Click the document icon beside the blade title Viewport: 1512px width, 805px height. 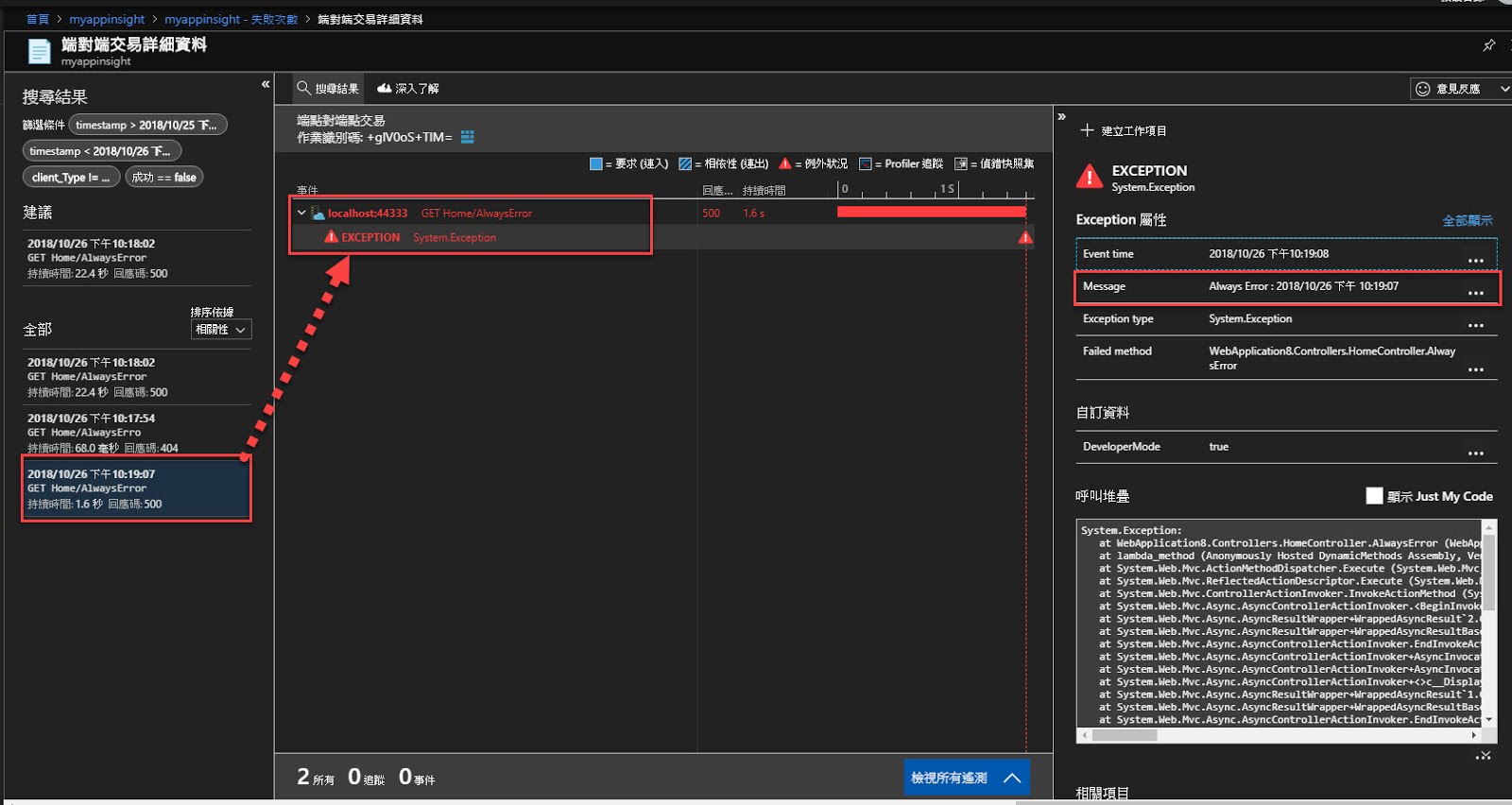coord(39,51)
